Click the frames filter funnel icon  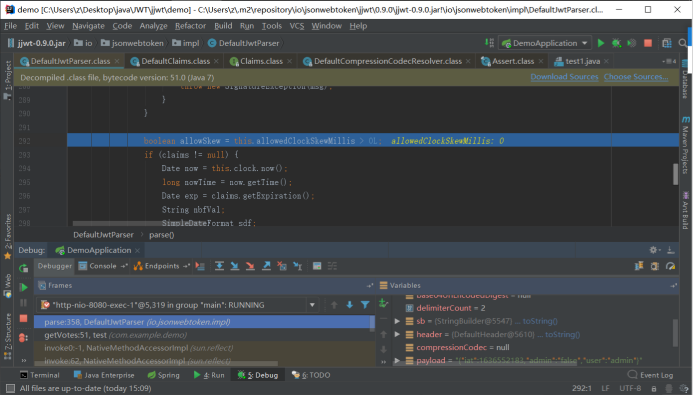point(365,305)
